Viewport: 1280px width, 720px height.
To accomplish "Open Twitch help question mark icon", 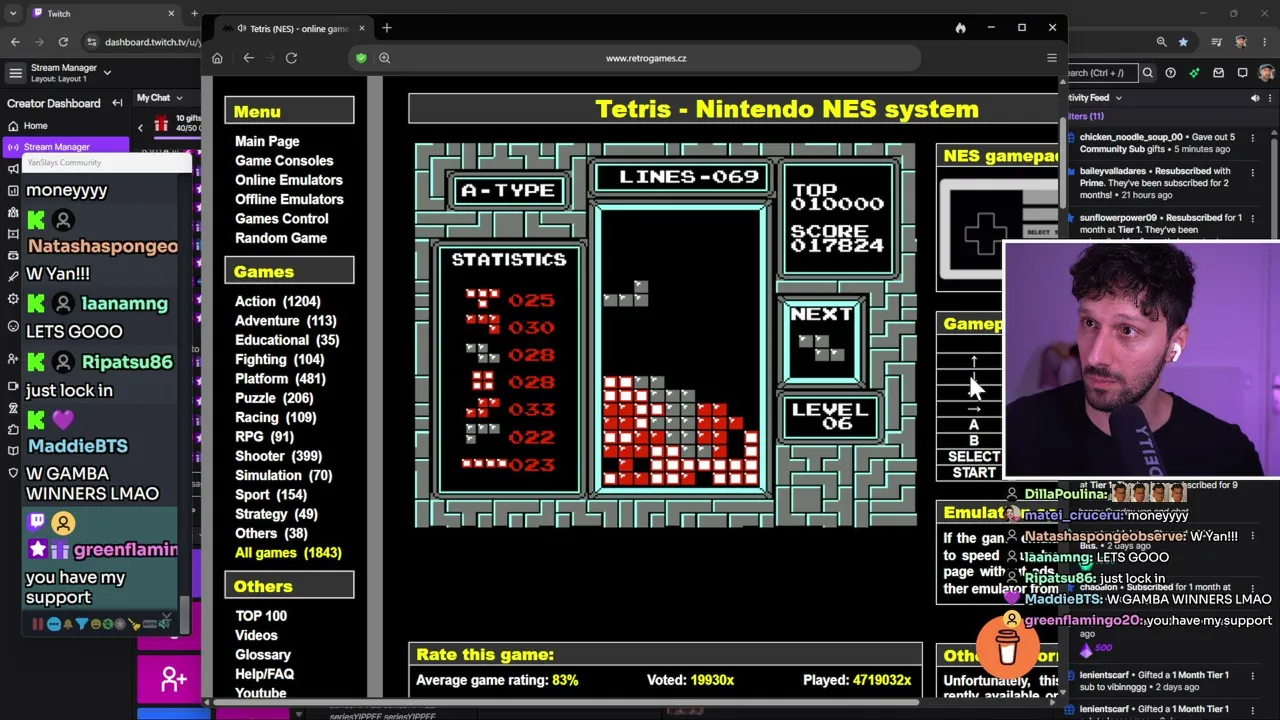I will point(1170,73).
